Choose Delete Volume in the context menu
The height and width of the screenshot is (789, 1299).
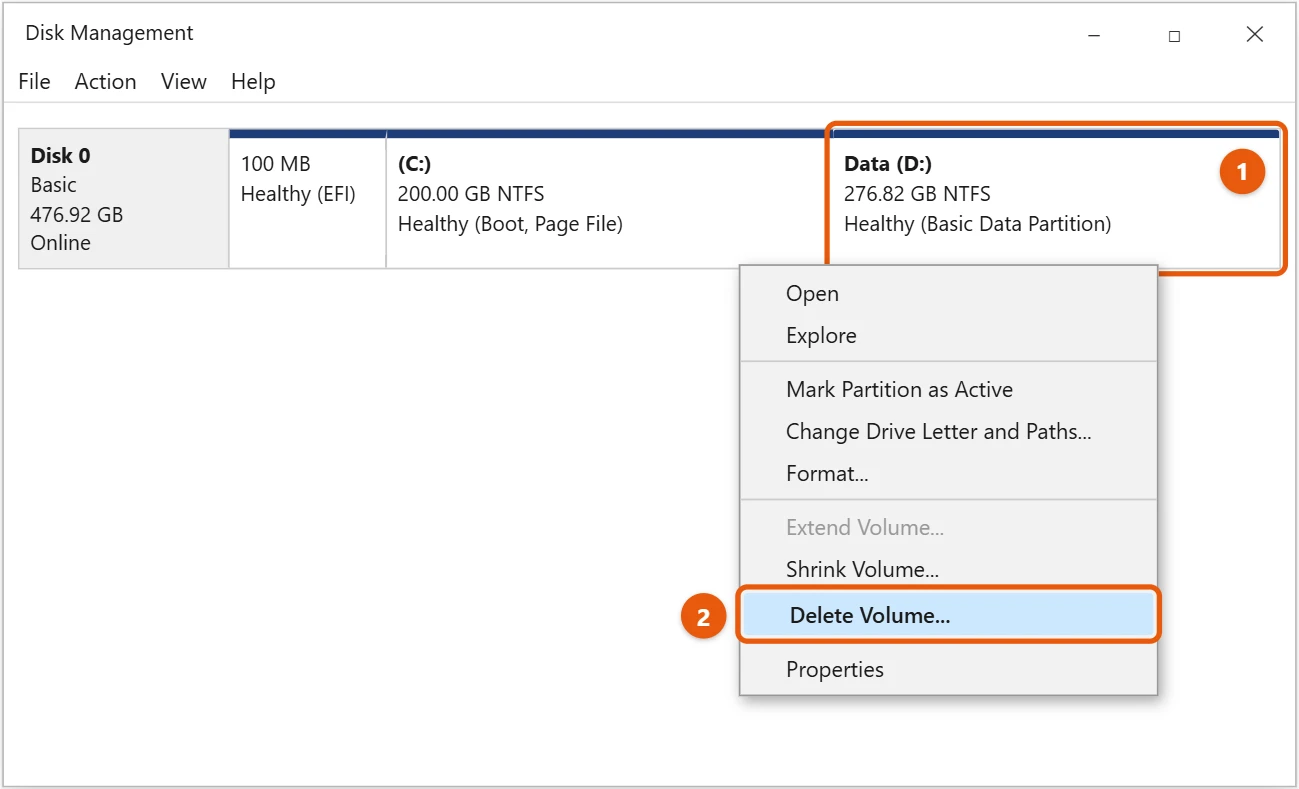948,615
